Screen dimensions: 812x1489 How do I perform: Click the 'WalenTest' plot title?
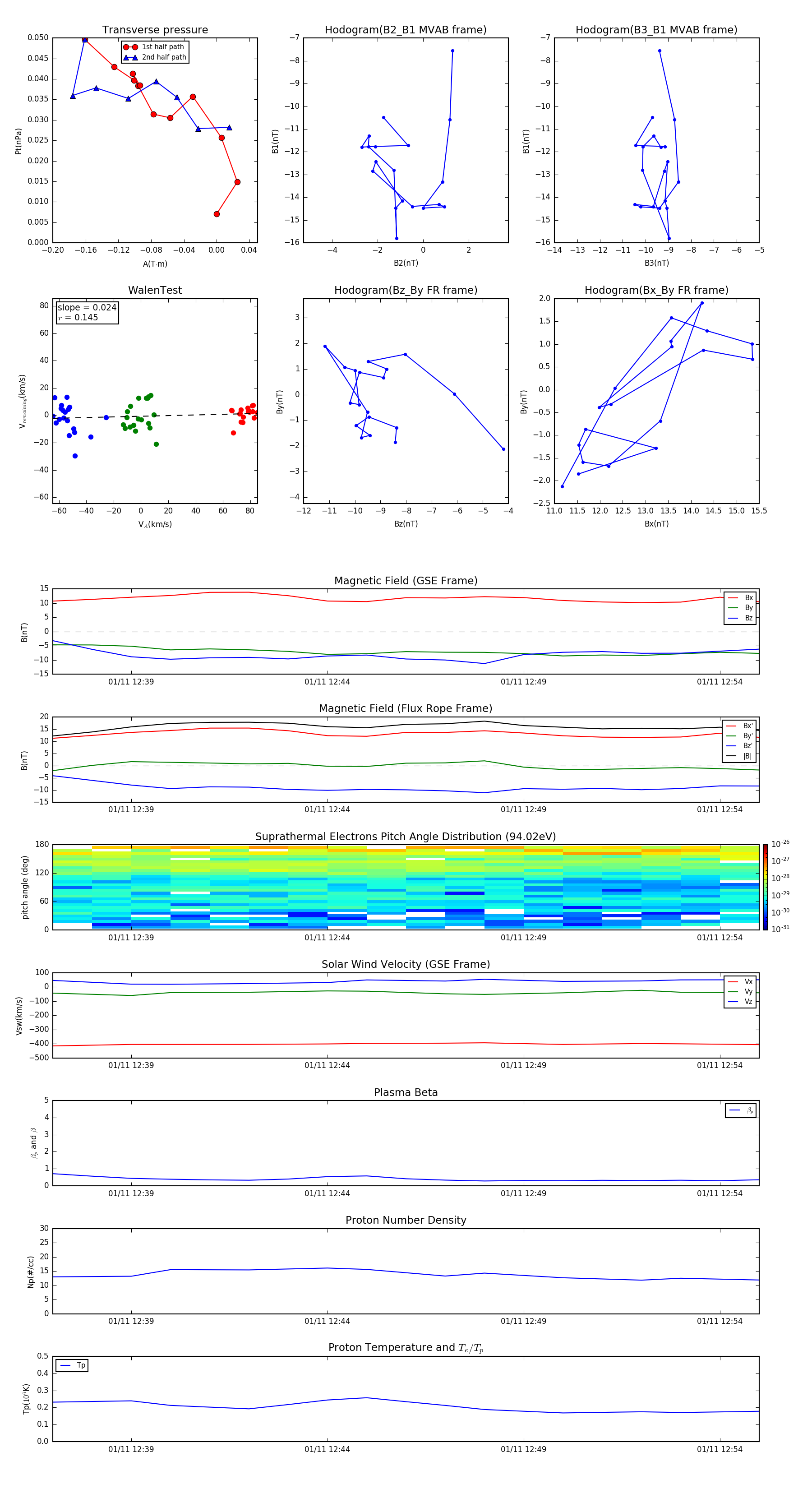[155, 290]
